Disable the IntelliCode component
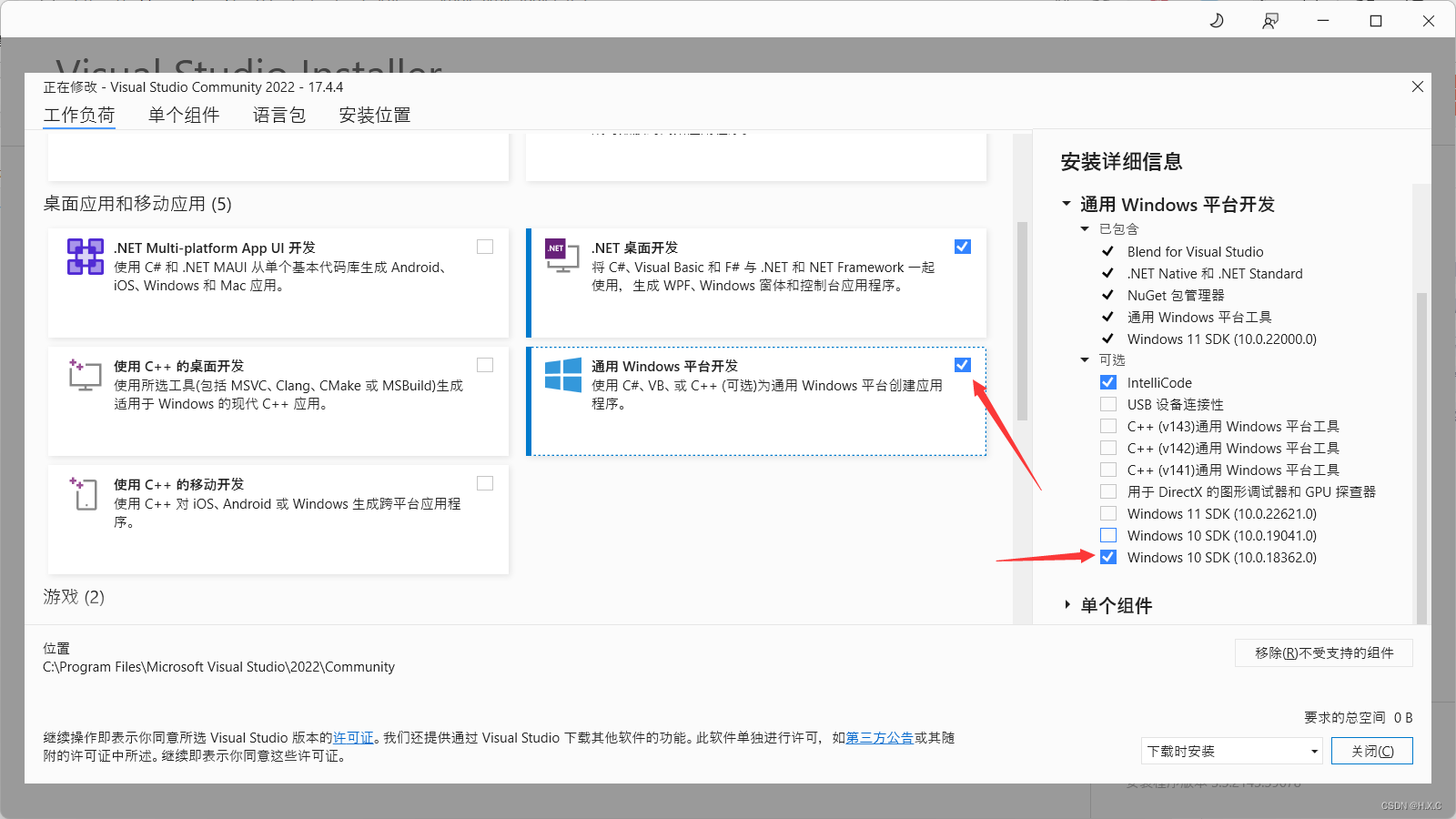Image resolution: width=1456 pixels, height=819 pixels. (1108, 381)
